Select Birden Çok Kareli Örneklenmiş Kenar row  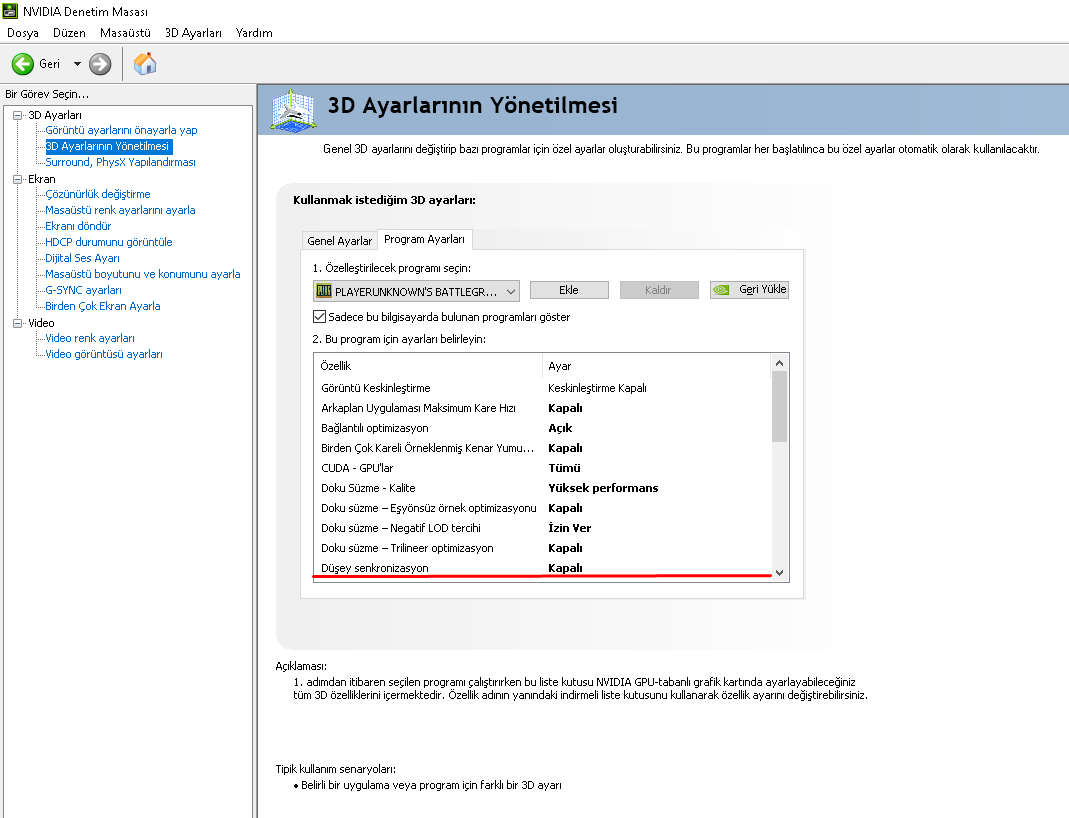[x=543, y=448]
